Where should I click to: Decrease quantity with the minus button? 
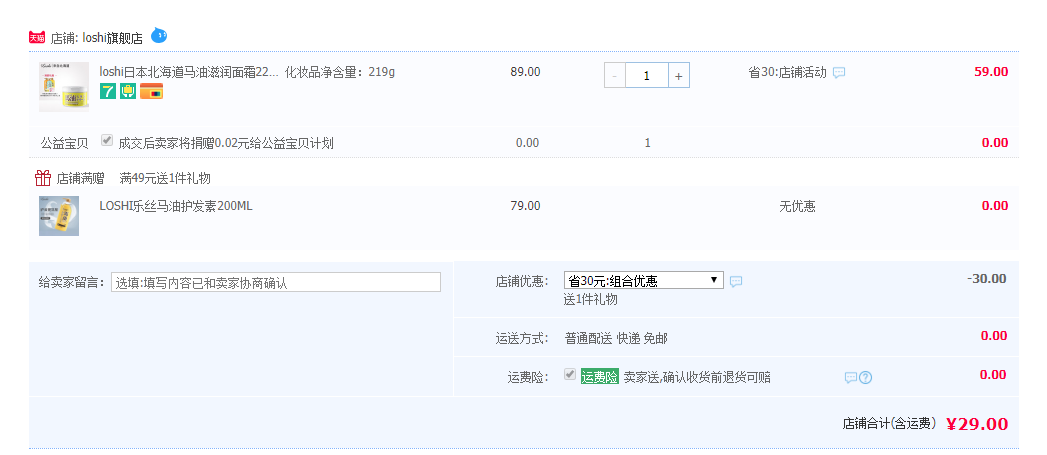[x=615, y=75]
